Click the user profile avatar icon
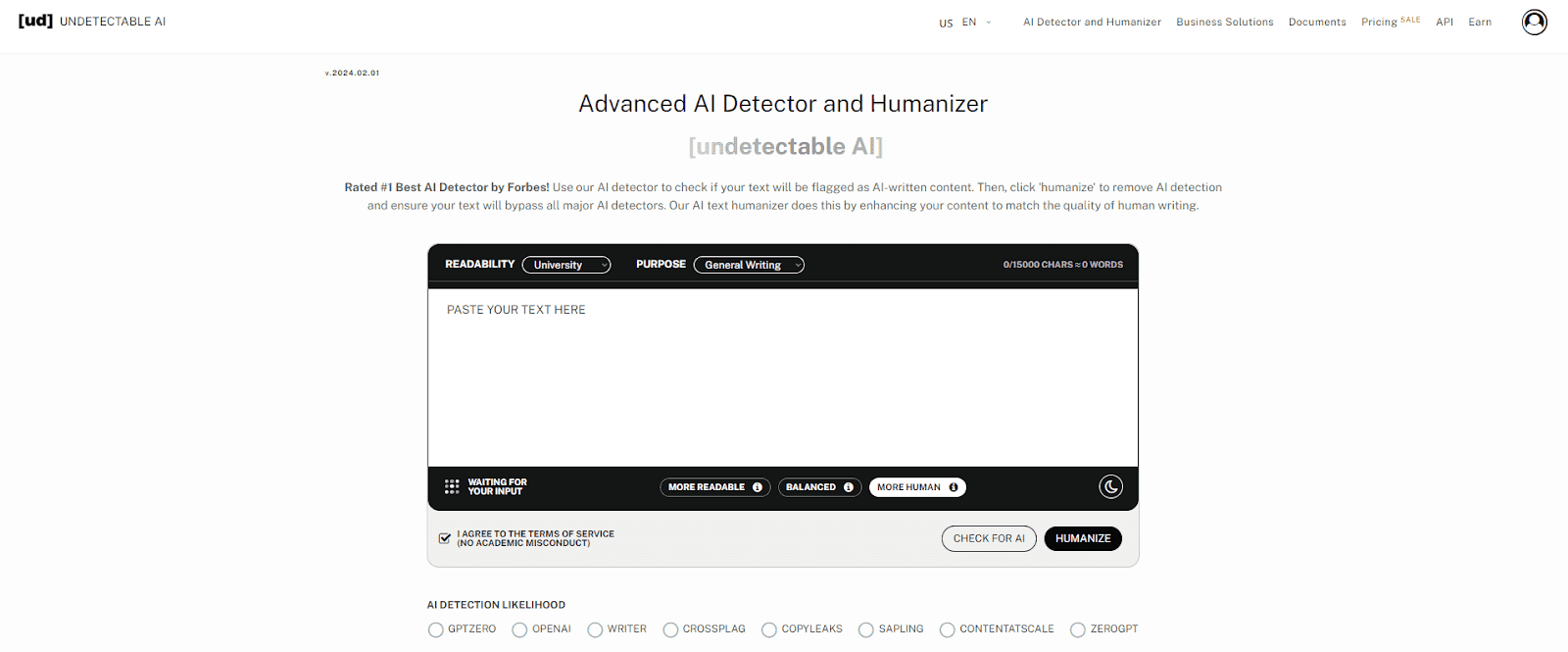 click(x=1534, y=22)
